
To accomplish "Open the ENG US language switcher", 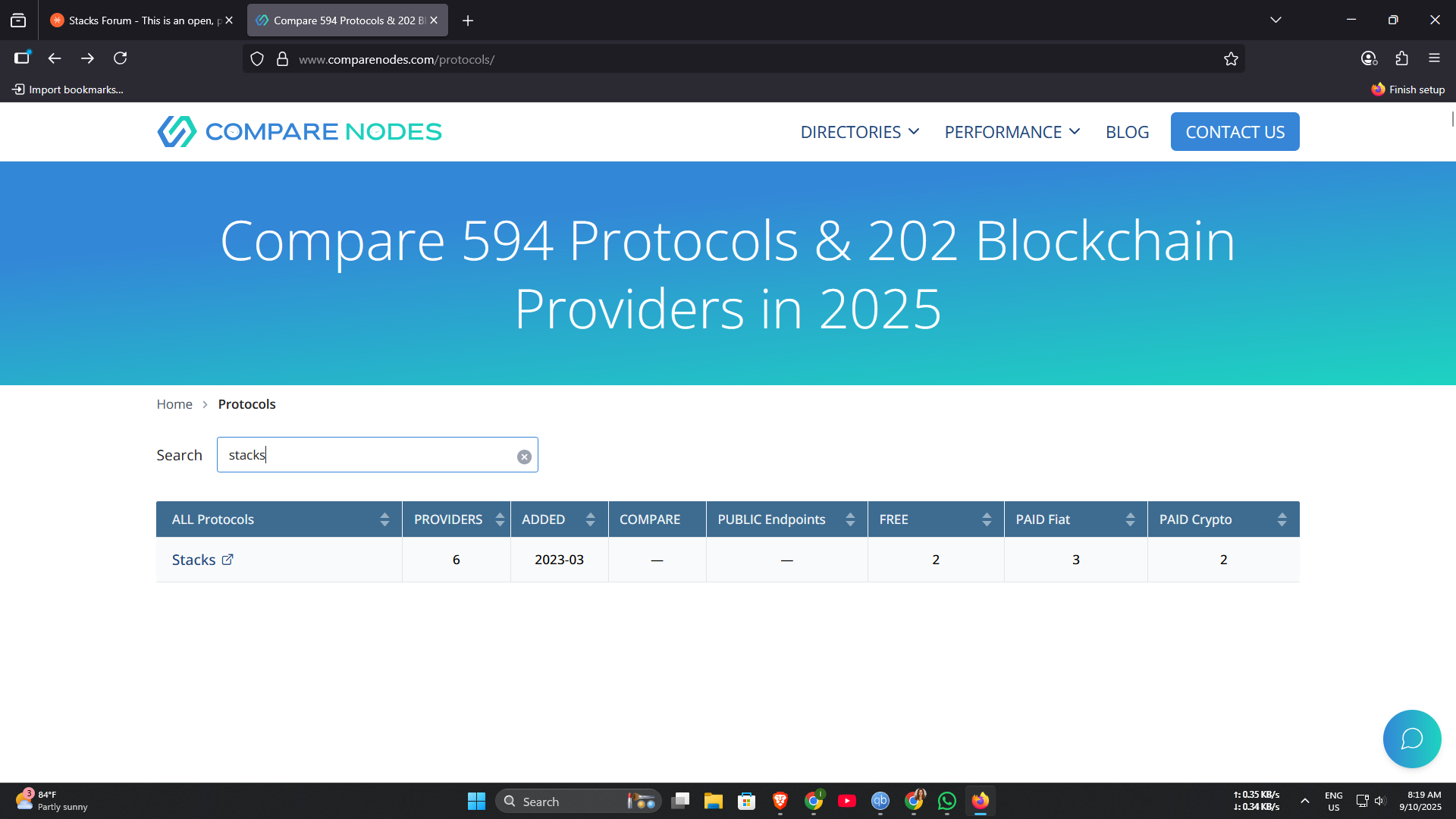I will (1333, 801).
